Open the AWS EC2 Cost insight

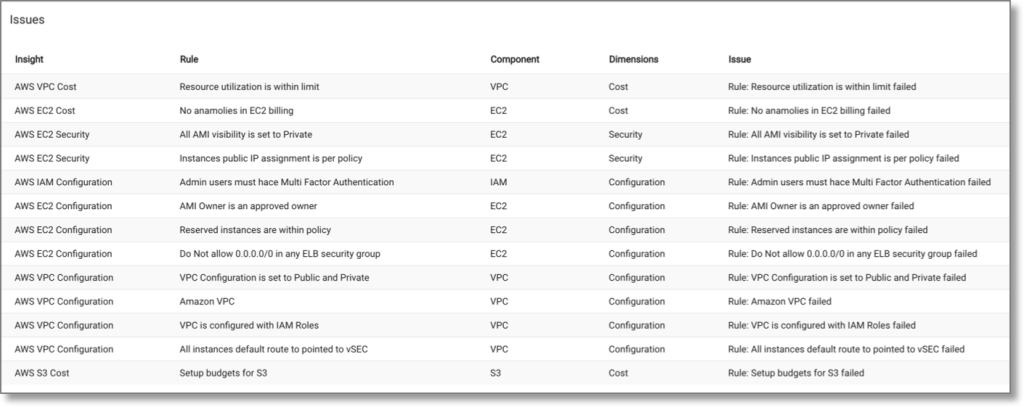tap(45, 110)
